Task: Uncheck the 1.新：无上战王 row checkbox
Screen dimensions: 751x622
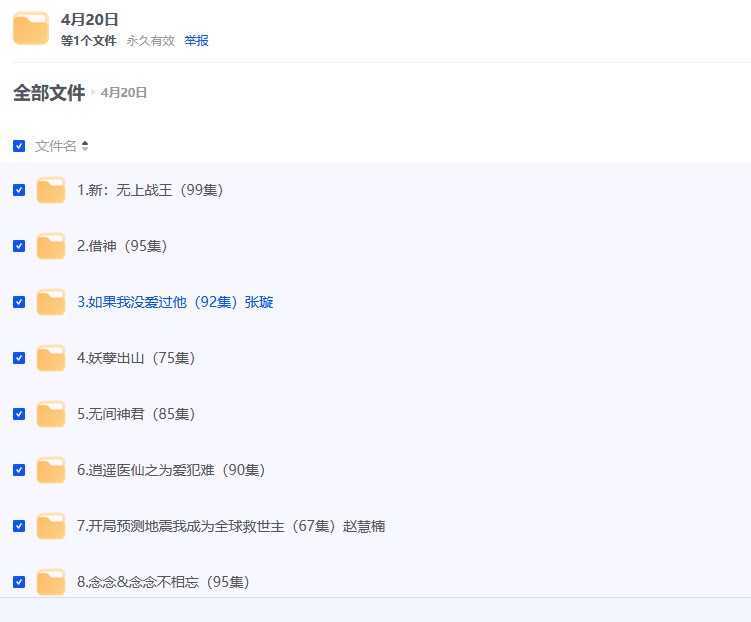Action: 19,190
